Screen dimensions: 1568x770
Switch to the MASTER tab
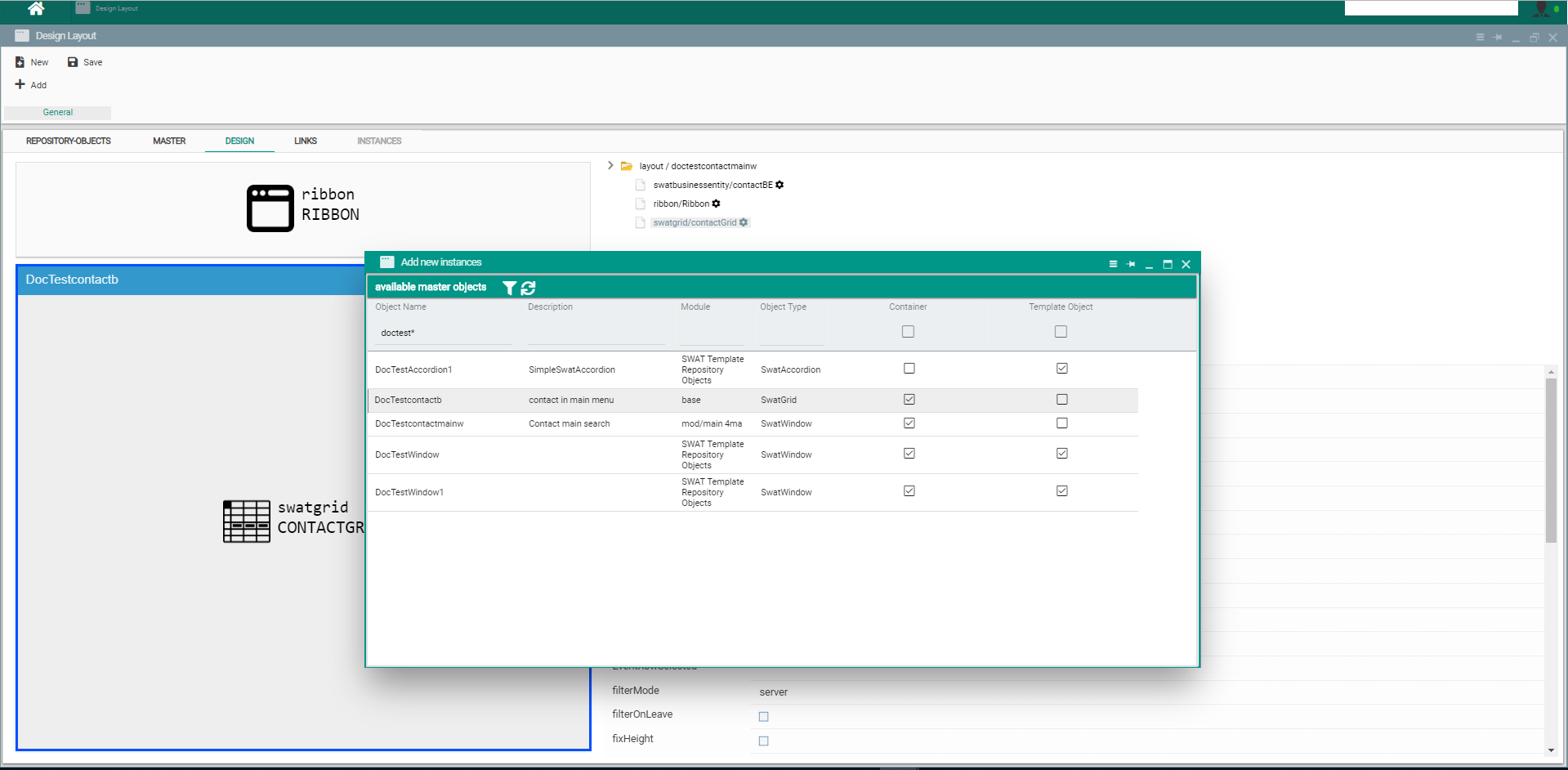169,141
